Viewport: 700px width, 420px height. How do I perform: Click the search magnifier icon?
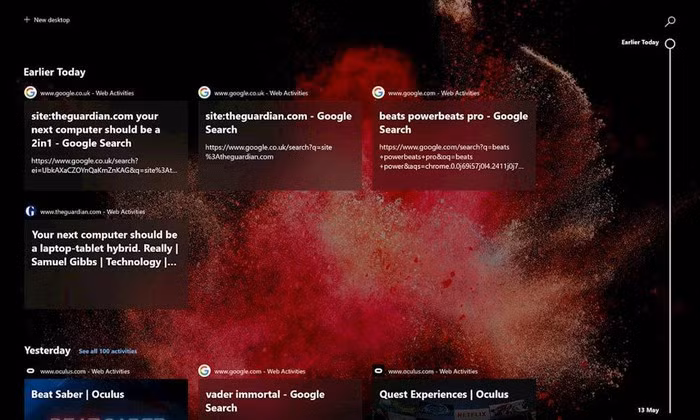(670, 21)
